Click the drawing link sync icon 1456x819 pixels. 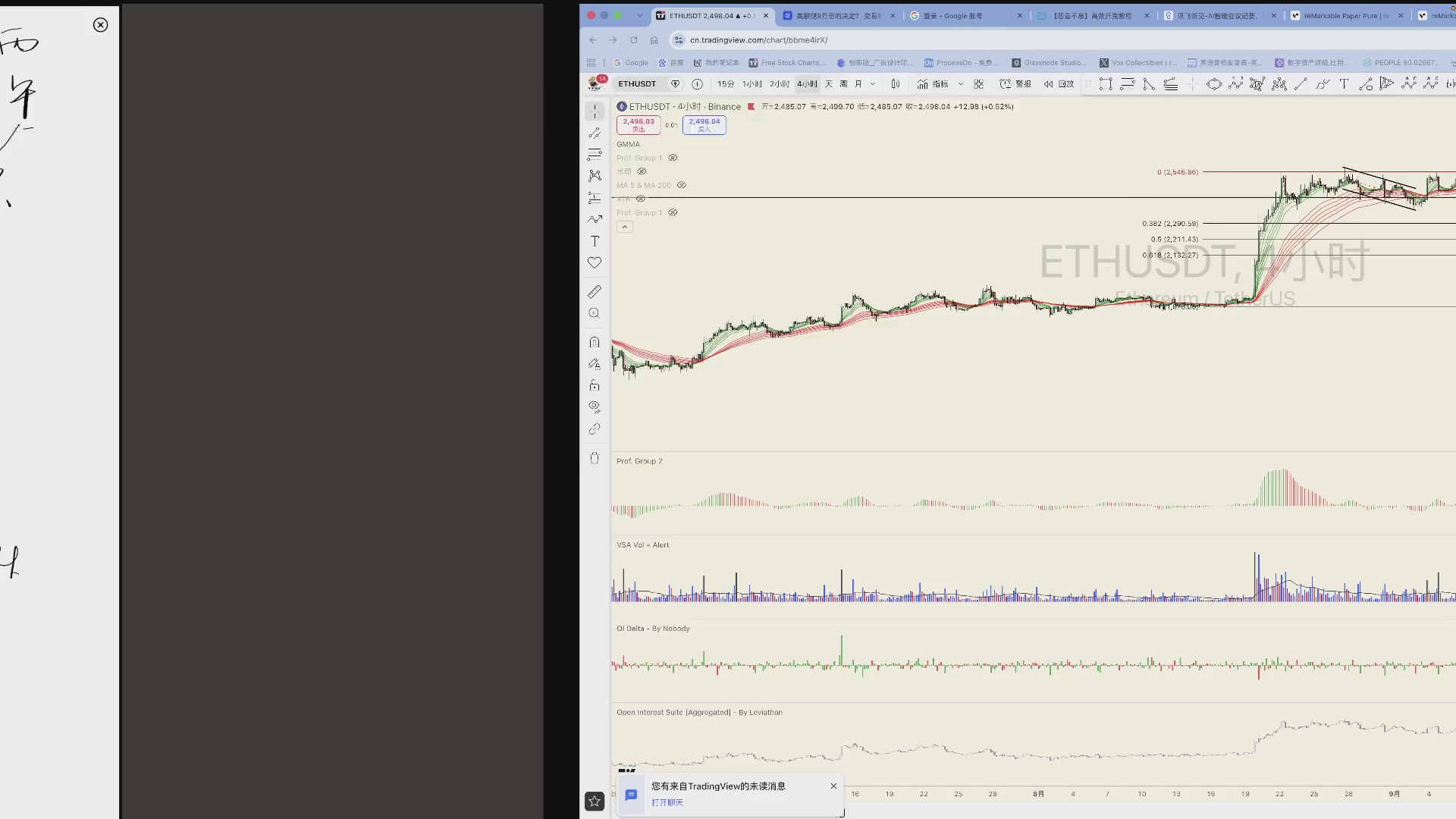595,429
